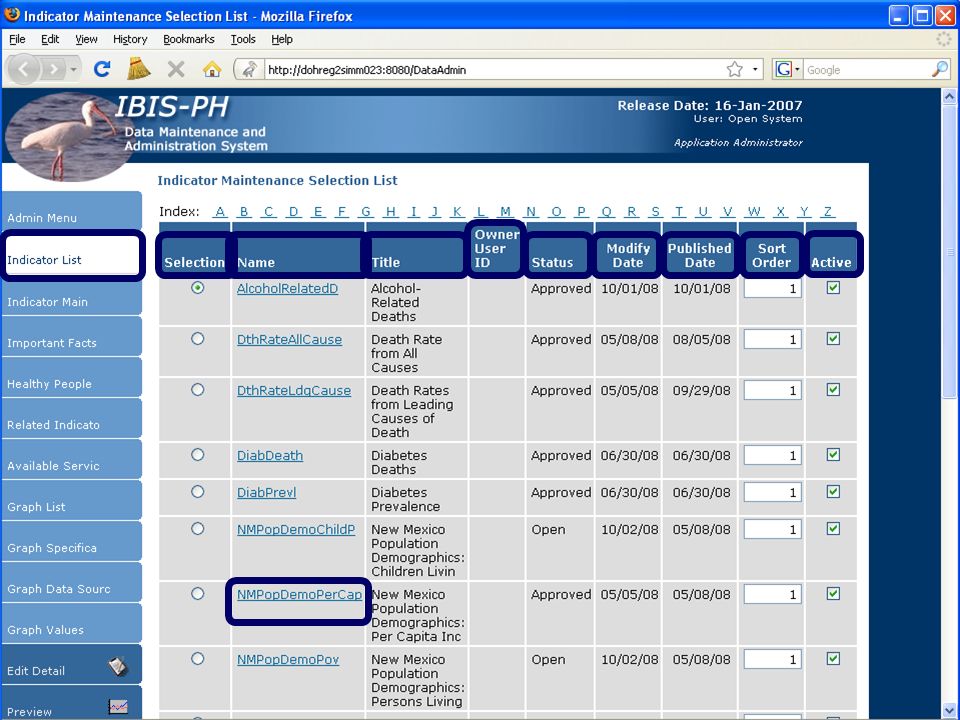
Task: Toggle Active checkbox for NMPopDemoPov
Action: click(x=833, y=659)
